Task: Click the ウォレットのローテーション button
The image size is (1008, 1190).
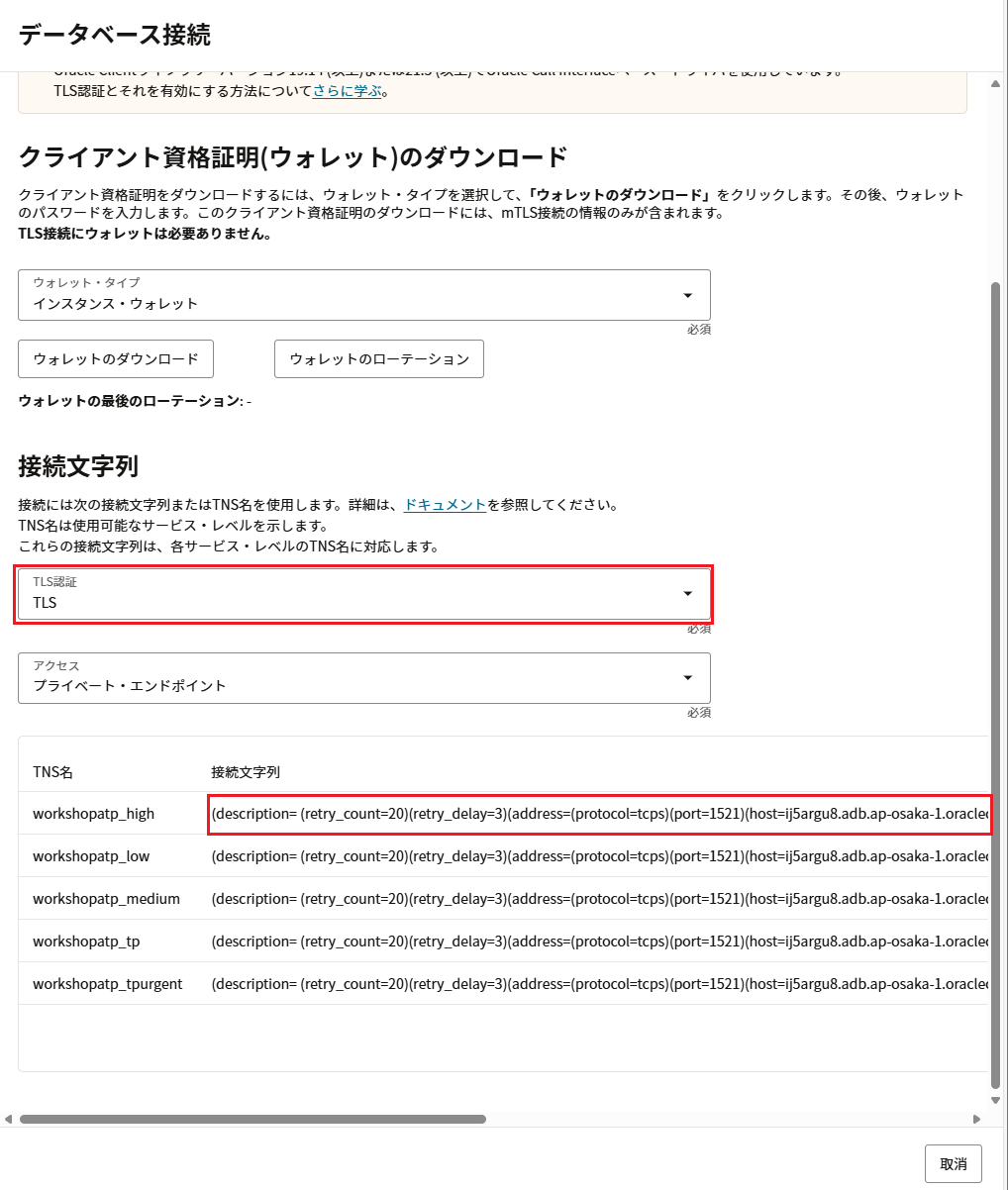Action: click(378, 359)
